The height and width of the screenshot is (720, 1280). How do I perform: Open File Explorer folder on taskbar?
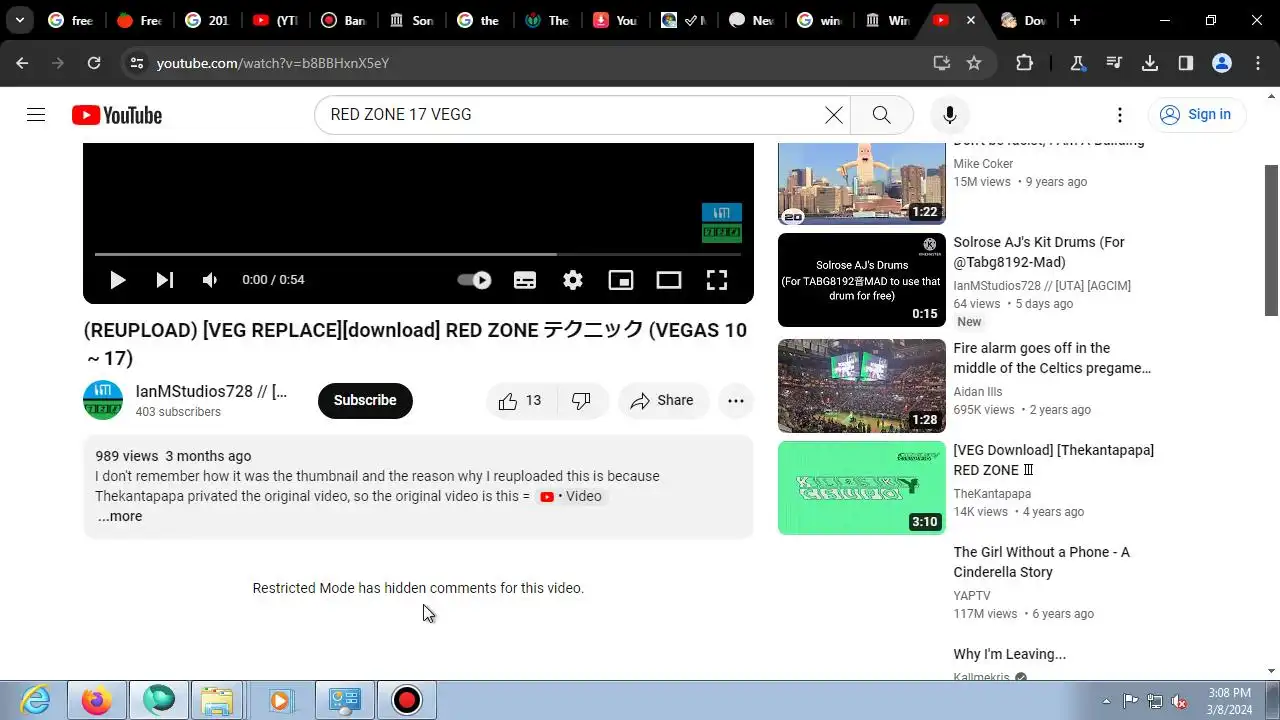point(217,700)
